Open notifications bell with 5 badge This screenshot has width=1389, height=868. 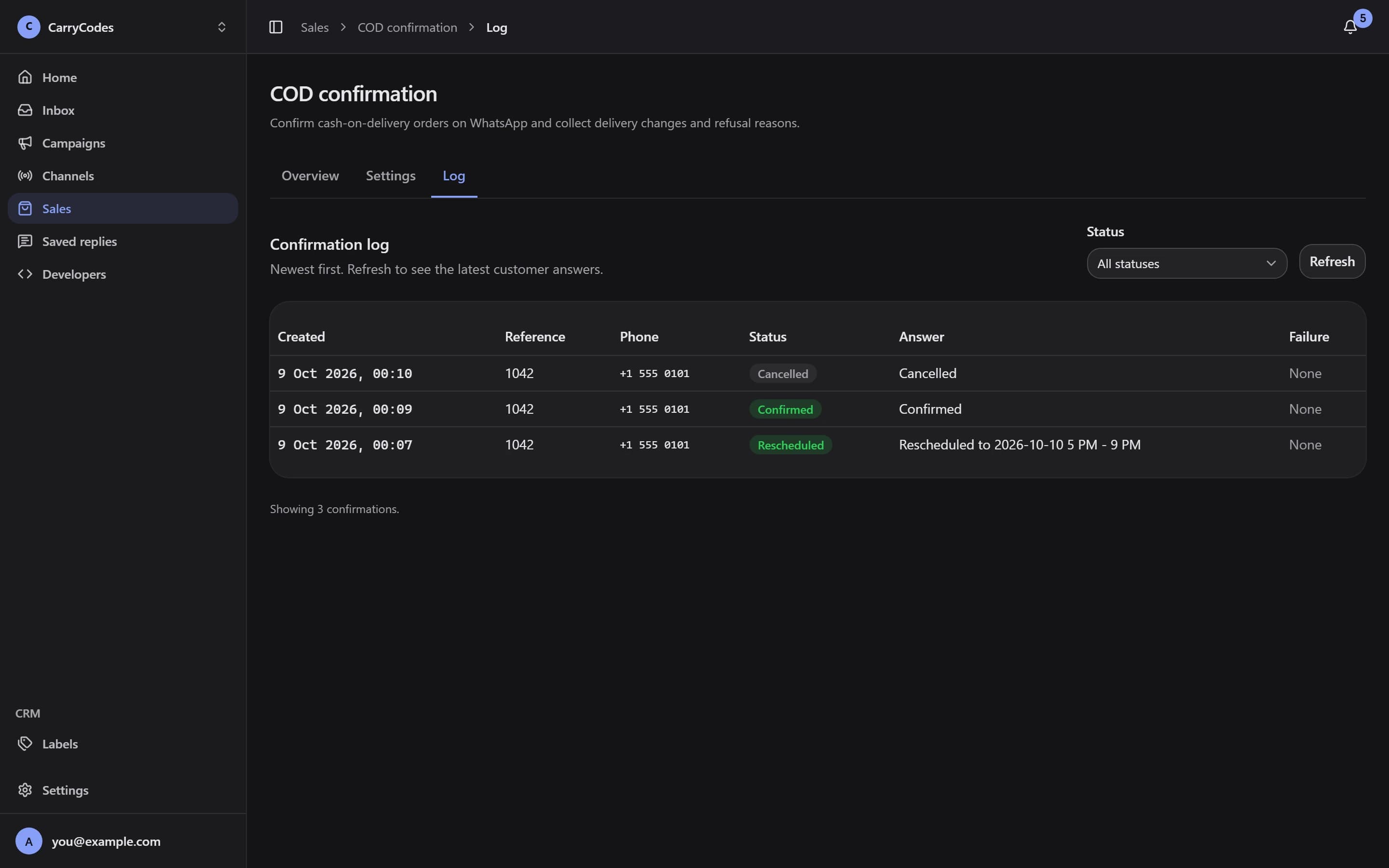(x=1350, y=27)
